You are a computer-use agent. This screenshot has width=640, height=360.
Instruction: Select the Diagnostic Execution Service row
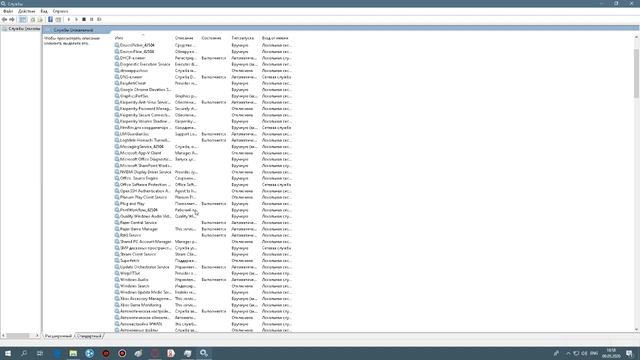(x=203, y=64)
